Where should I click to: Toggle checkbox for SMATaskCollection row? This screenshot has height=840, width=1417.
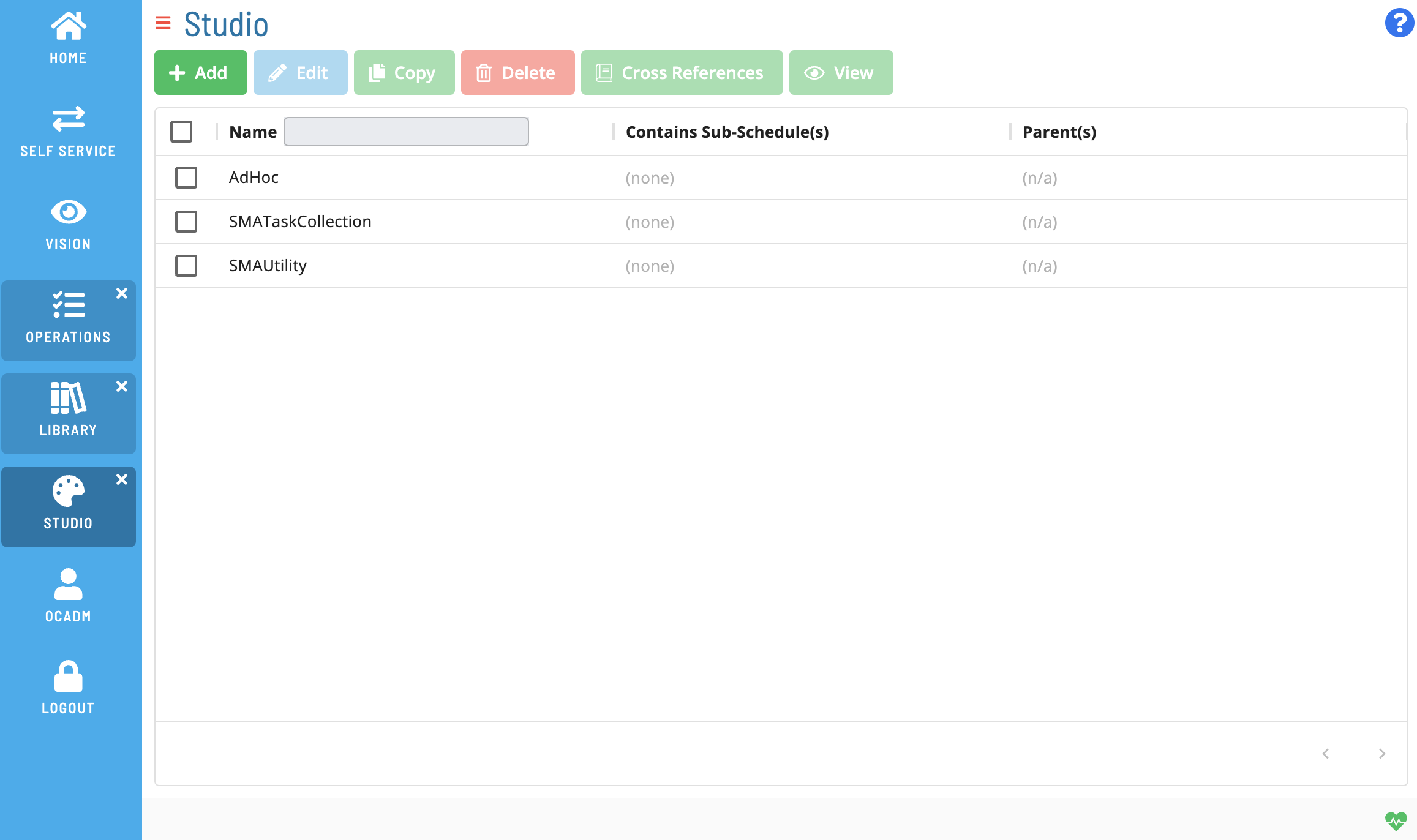[186, 220]
